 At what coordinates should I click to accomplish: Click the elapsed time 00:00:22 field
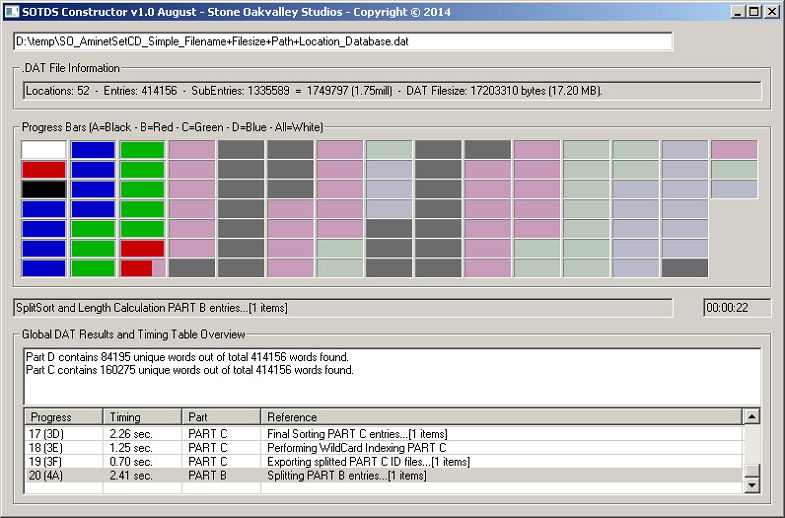pos(737,308)
